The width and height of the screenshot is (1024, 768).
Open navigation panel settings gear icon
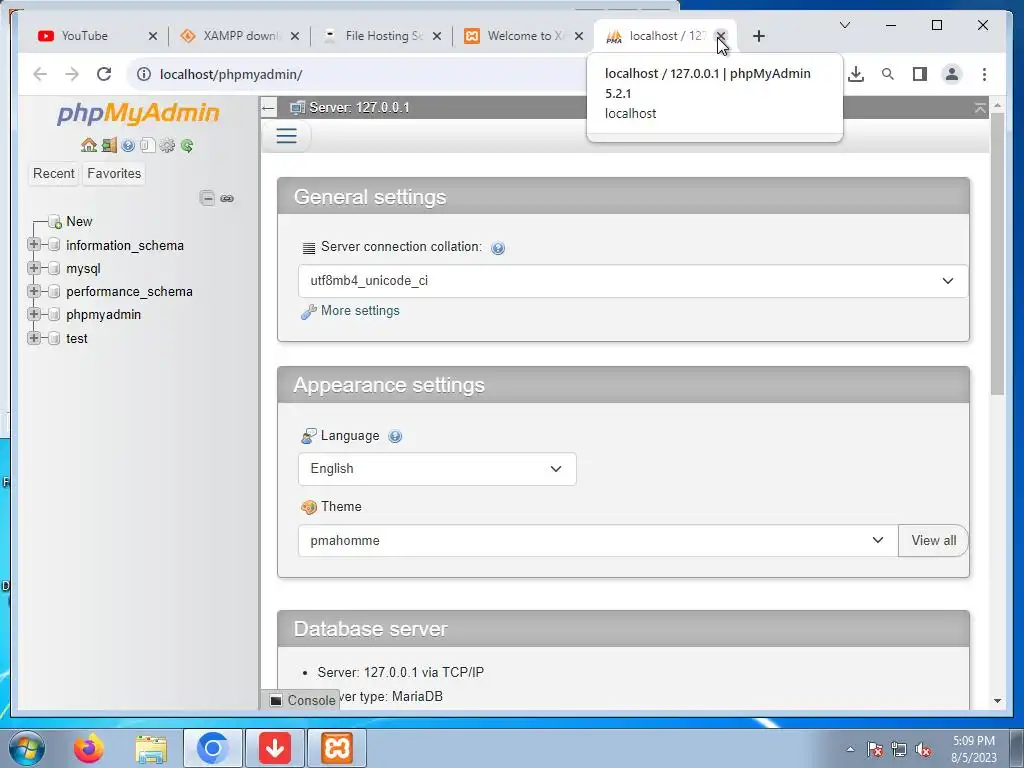[x=167, y=145]
